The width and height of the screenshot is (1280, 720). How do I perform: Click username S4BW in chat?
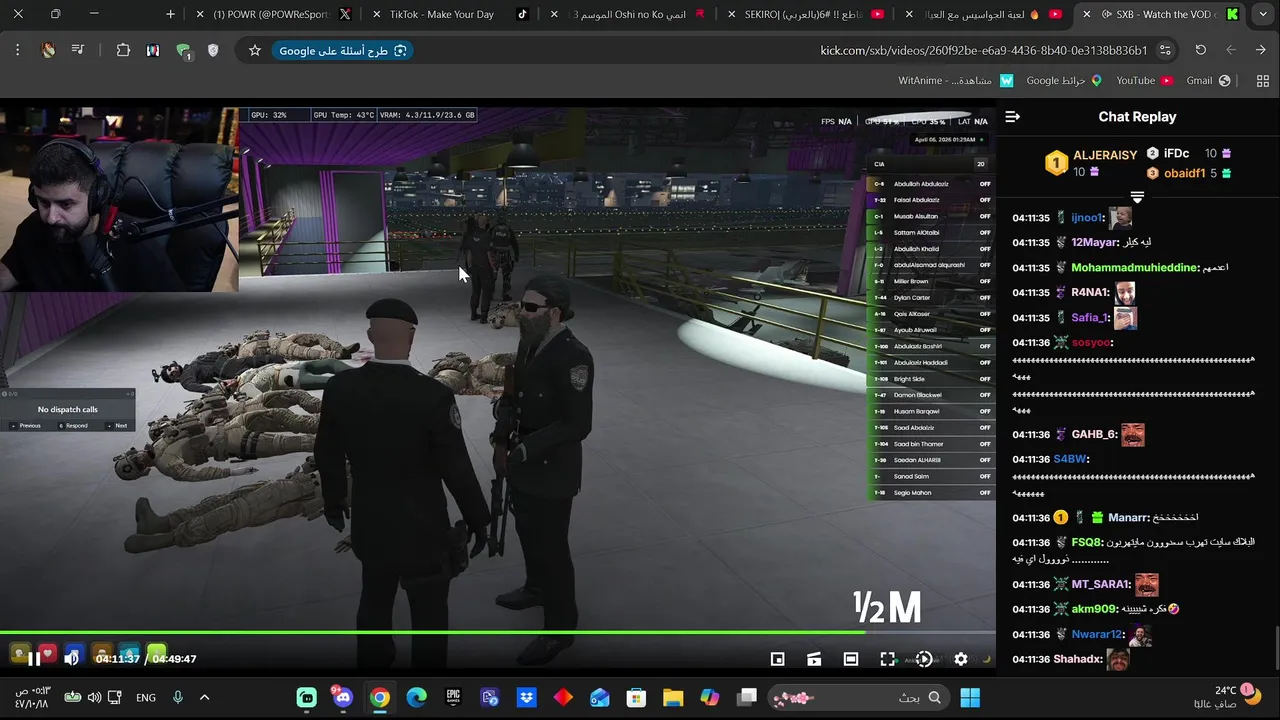pos(1069,460)
